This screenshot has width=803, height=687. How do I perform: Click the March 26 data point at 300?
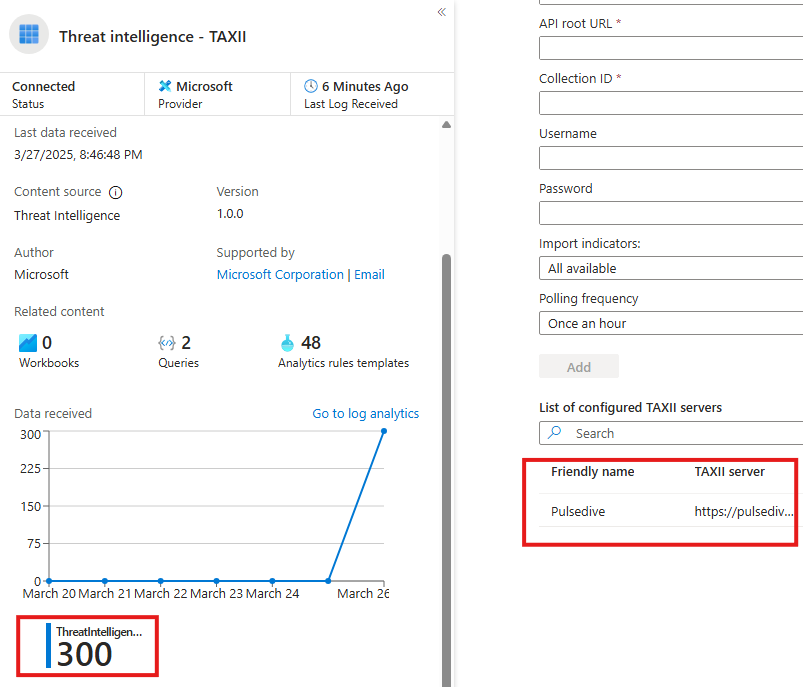pos(384,431)
